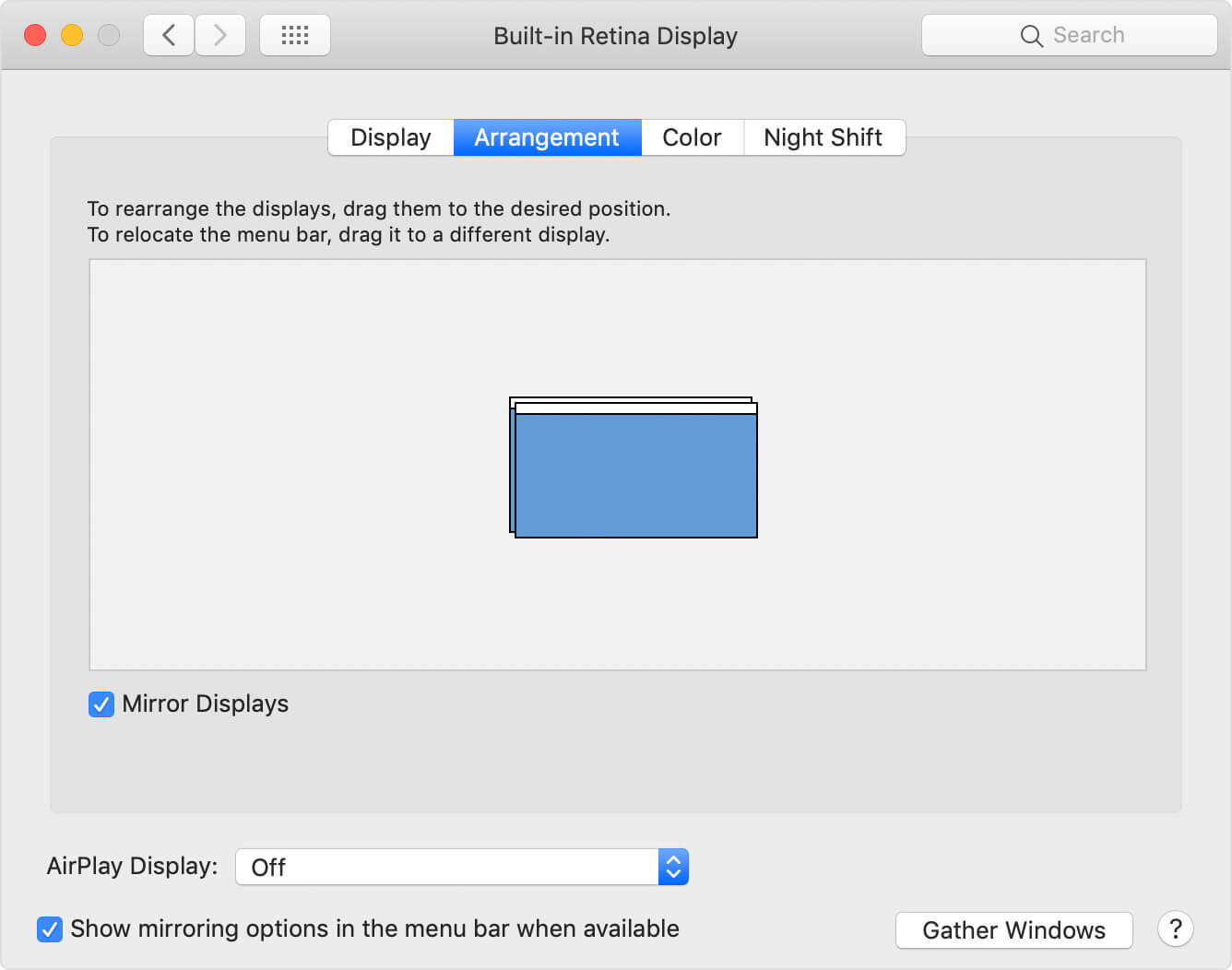
Task: Click the Gather Windows button
Action: pyautogui.click(x=1013, y=929)
